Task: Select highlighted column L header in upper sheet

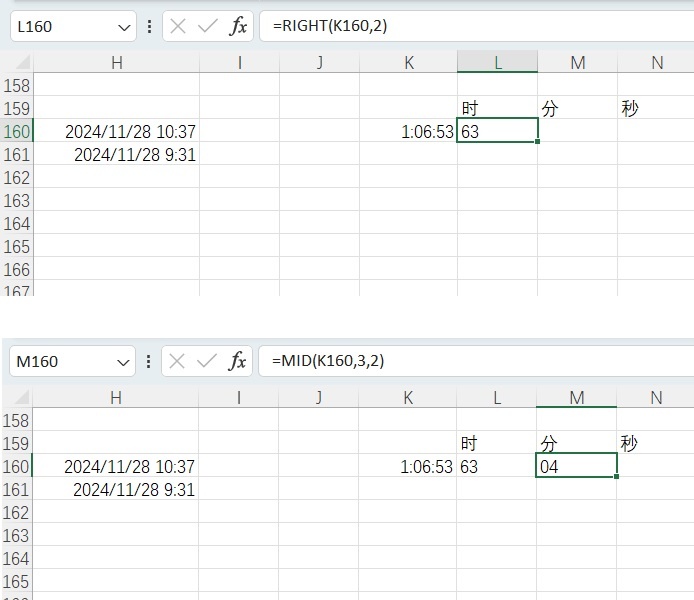Action: 497,62
